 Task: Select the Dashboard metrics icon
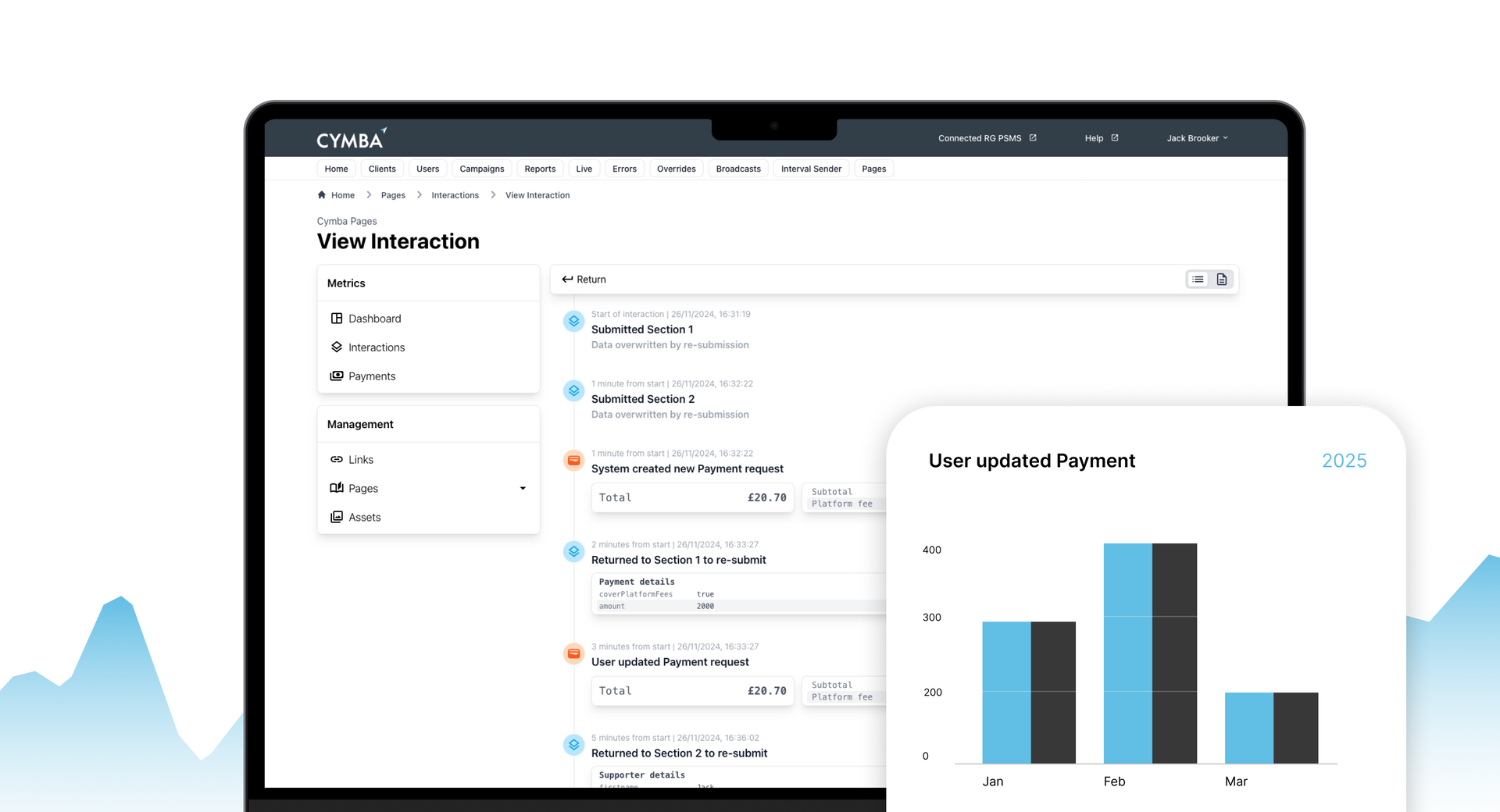coord(336,318)
